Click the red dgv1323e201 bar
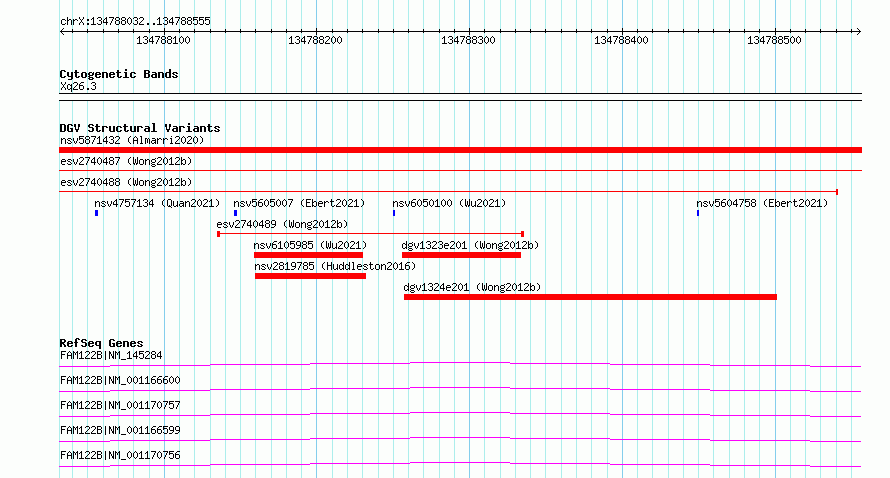The image size is (890, 478). (x=461, y=255)
